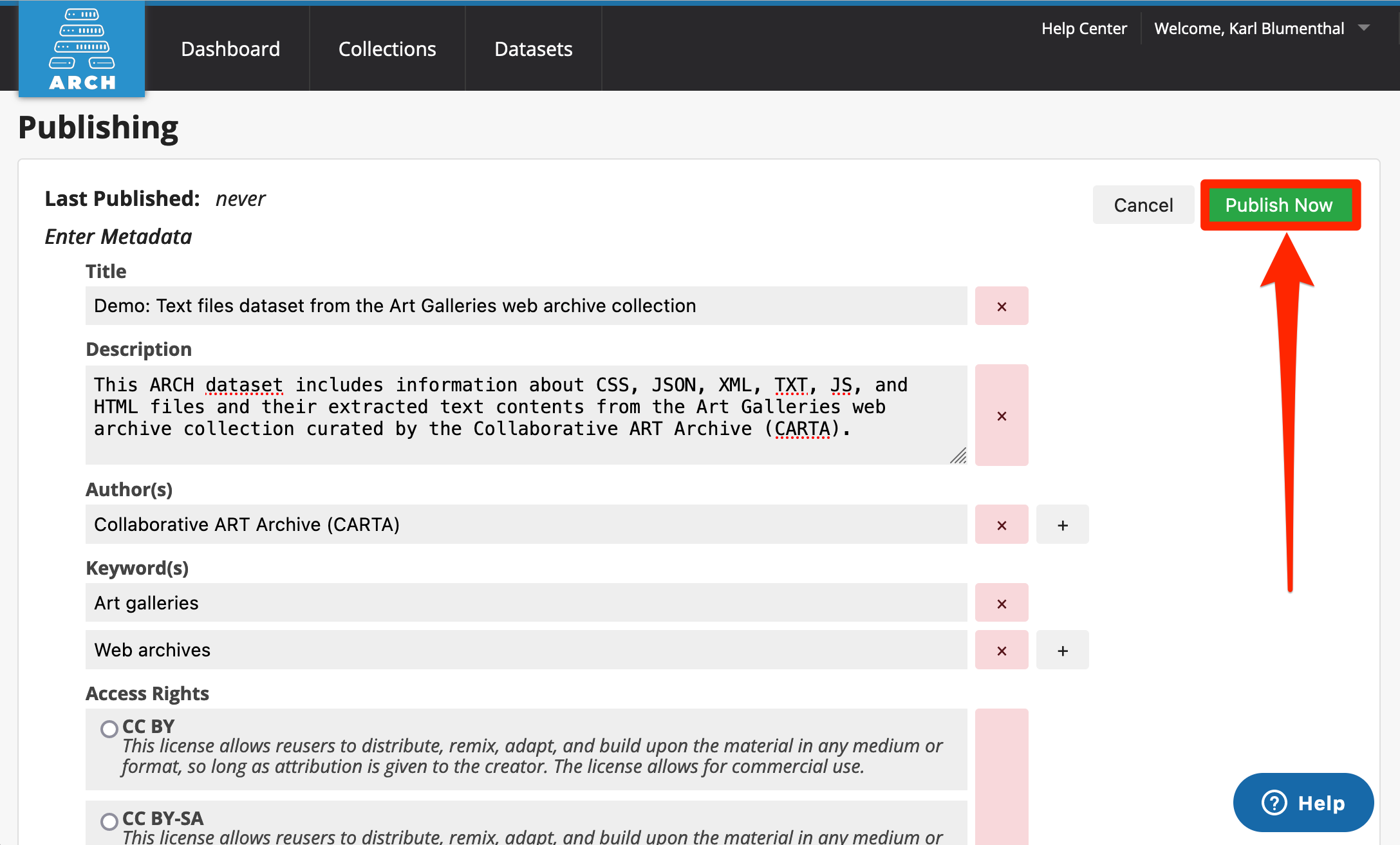Click the CC BY license description text
1400x845 pixels.
click(x=532, y=756)
